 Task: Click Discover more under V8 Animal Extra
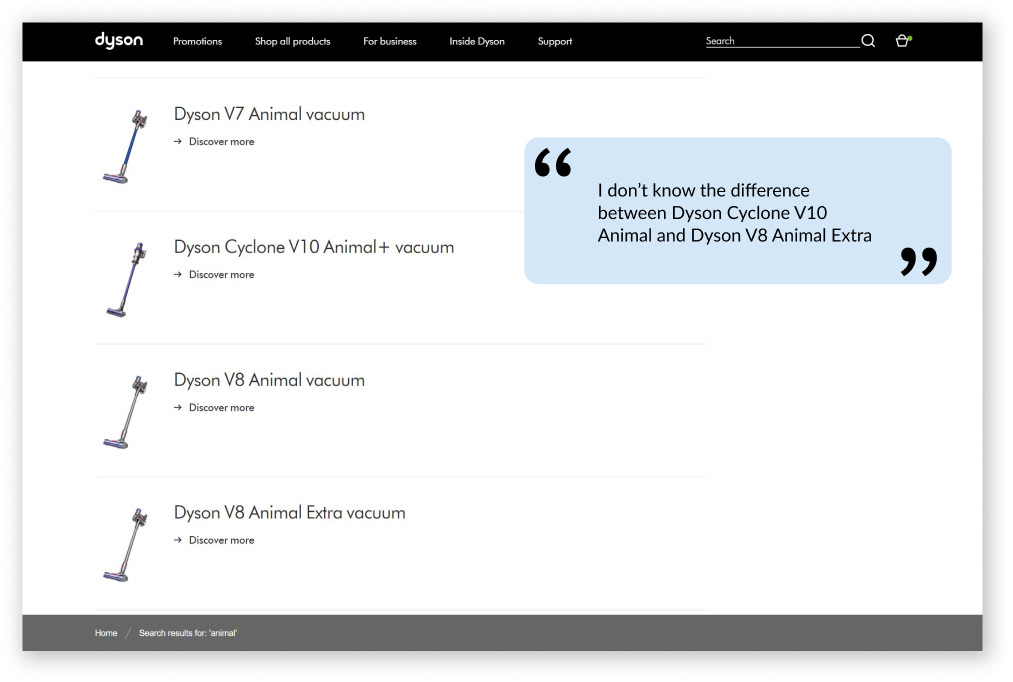click(222, 540)
